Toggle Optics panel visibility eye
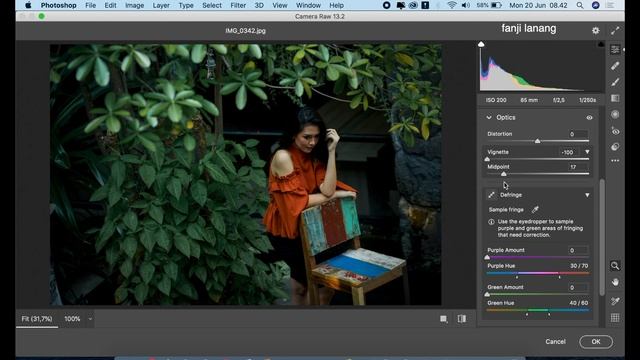 tap(589, 118)
